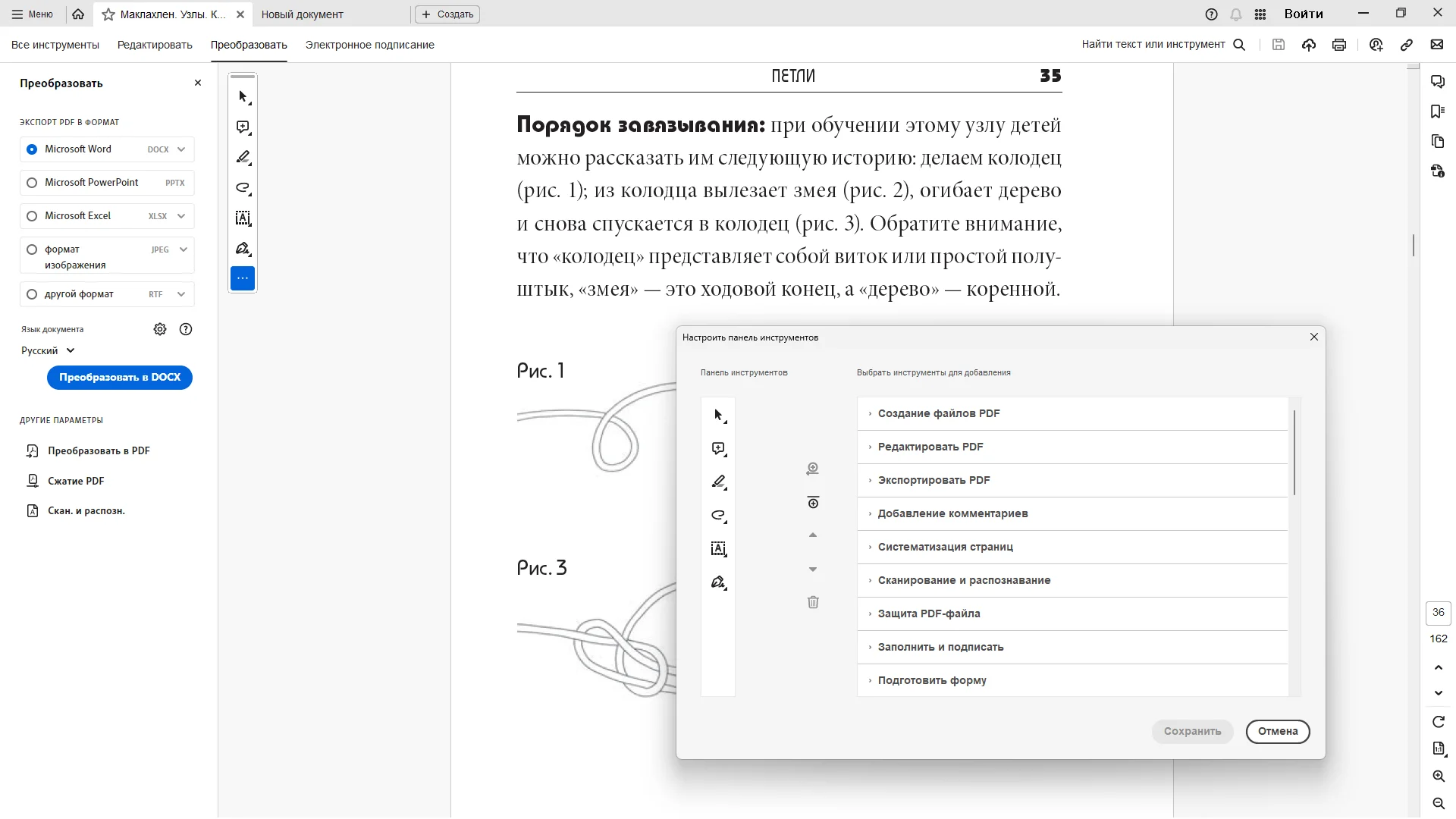Switch to the Редактировать menu tab
Screen dimensions: 1456x819
click(x=155, y=45)
